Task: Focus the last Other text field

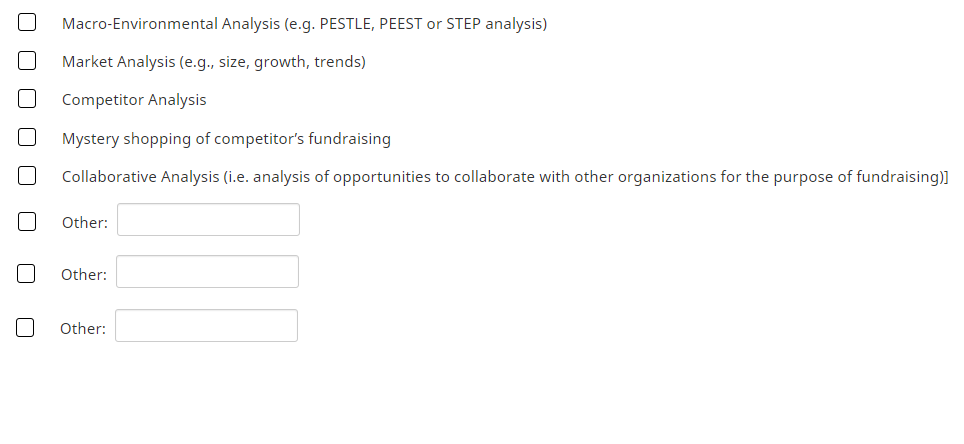Action: click(206, 326)
